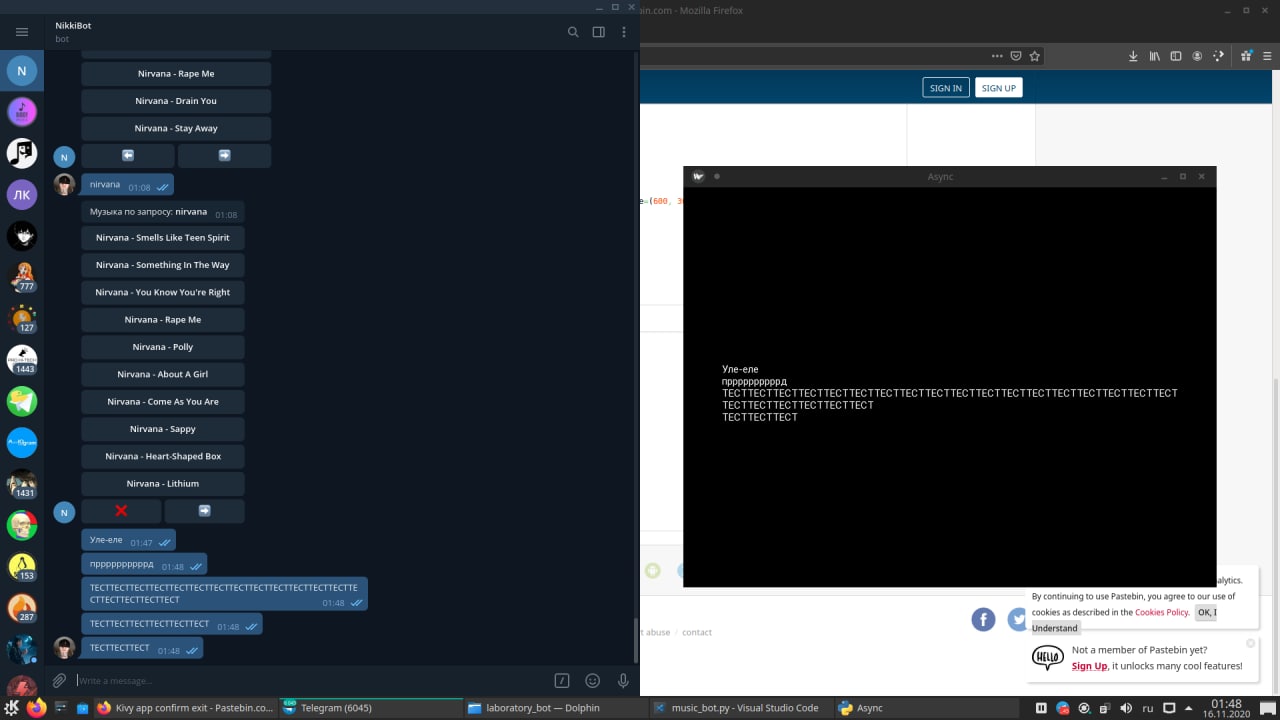Viewport: 1280px width, 720px height.
Task: Launch Firefox from taskbar pinned icon
Action: (36, 708)
